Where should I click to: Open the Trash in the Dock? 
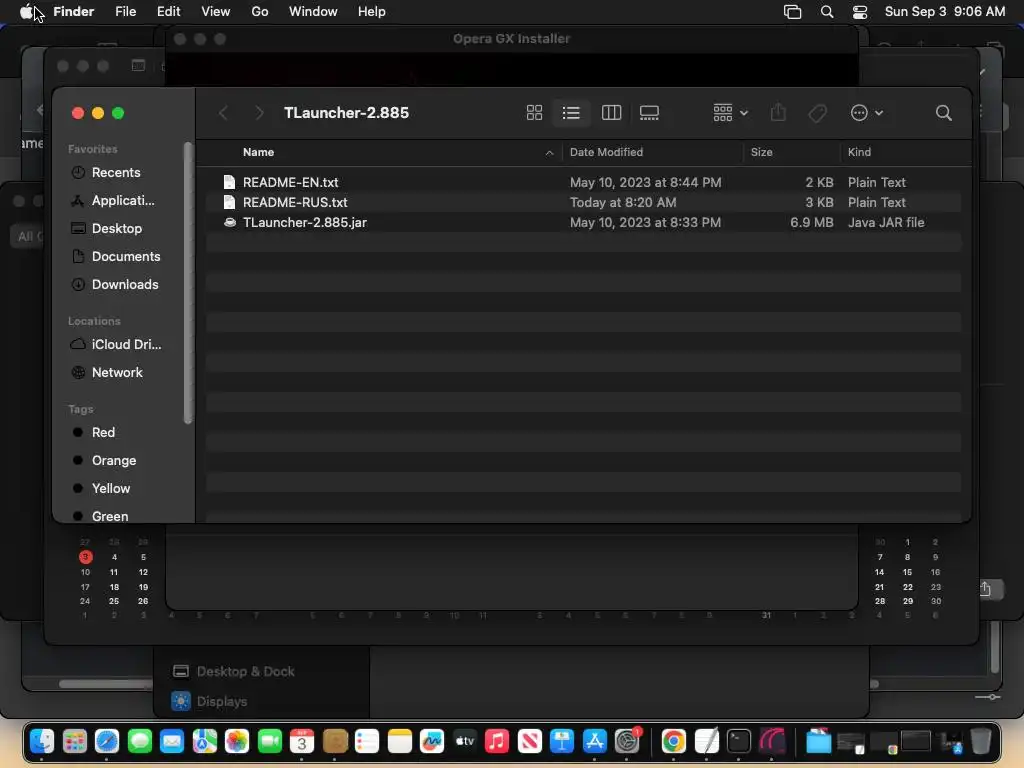coord(980,741)
